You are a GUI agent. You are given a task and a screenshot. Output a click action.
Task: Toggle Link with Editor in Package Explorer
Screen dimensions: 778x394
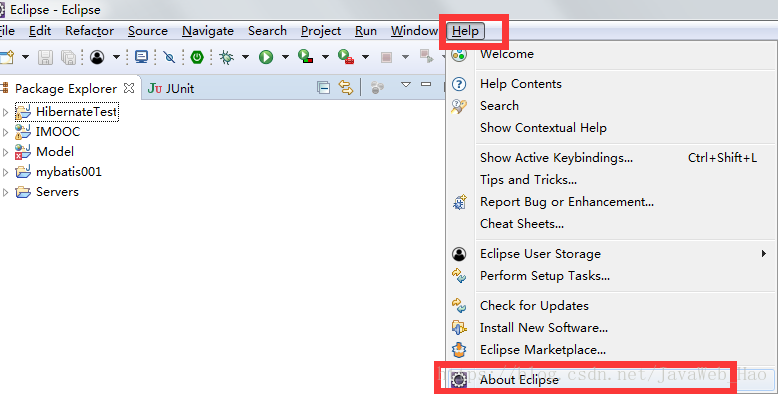(346, 88)
